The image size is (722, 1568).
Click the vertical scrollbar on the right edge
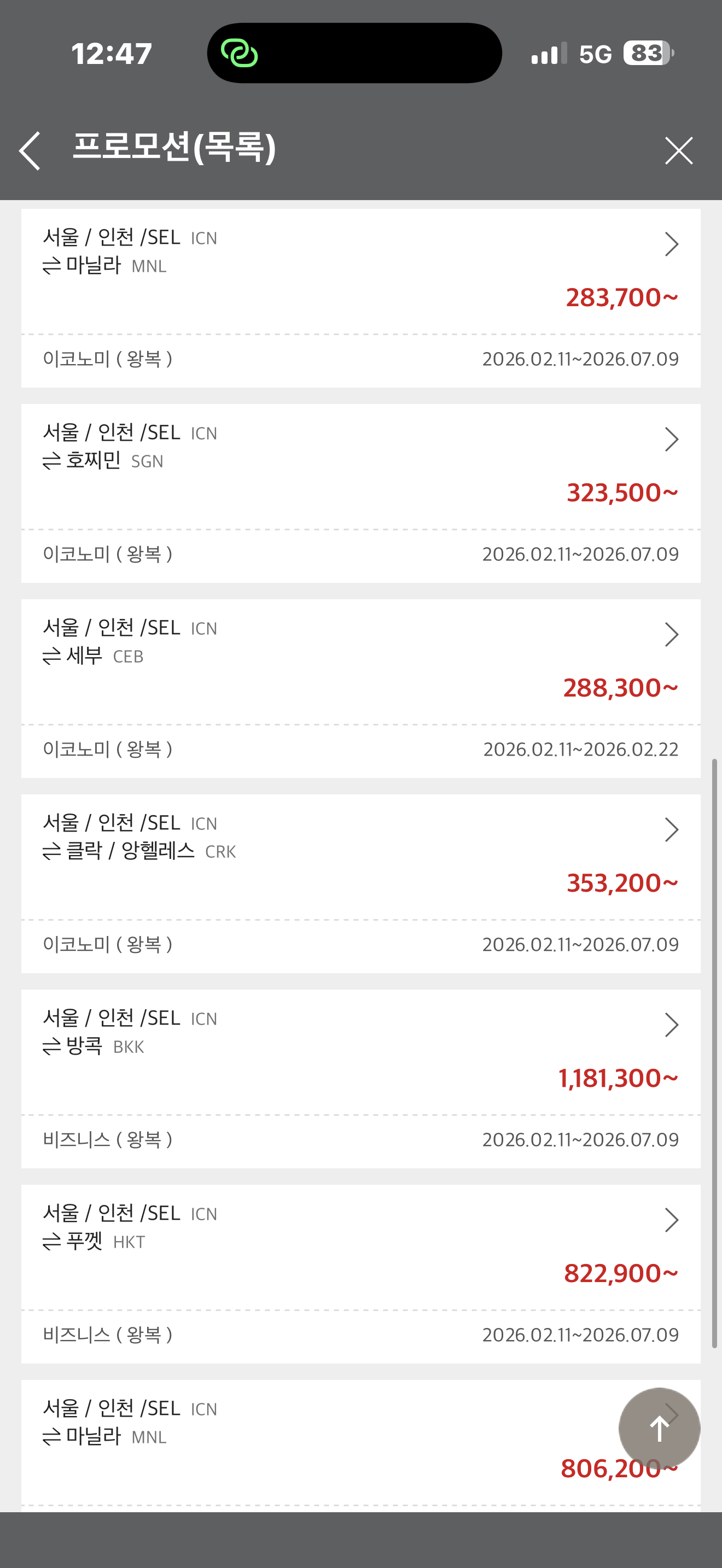[715, 1053]
